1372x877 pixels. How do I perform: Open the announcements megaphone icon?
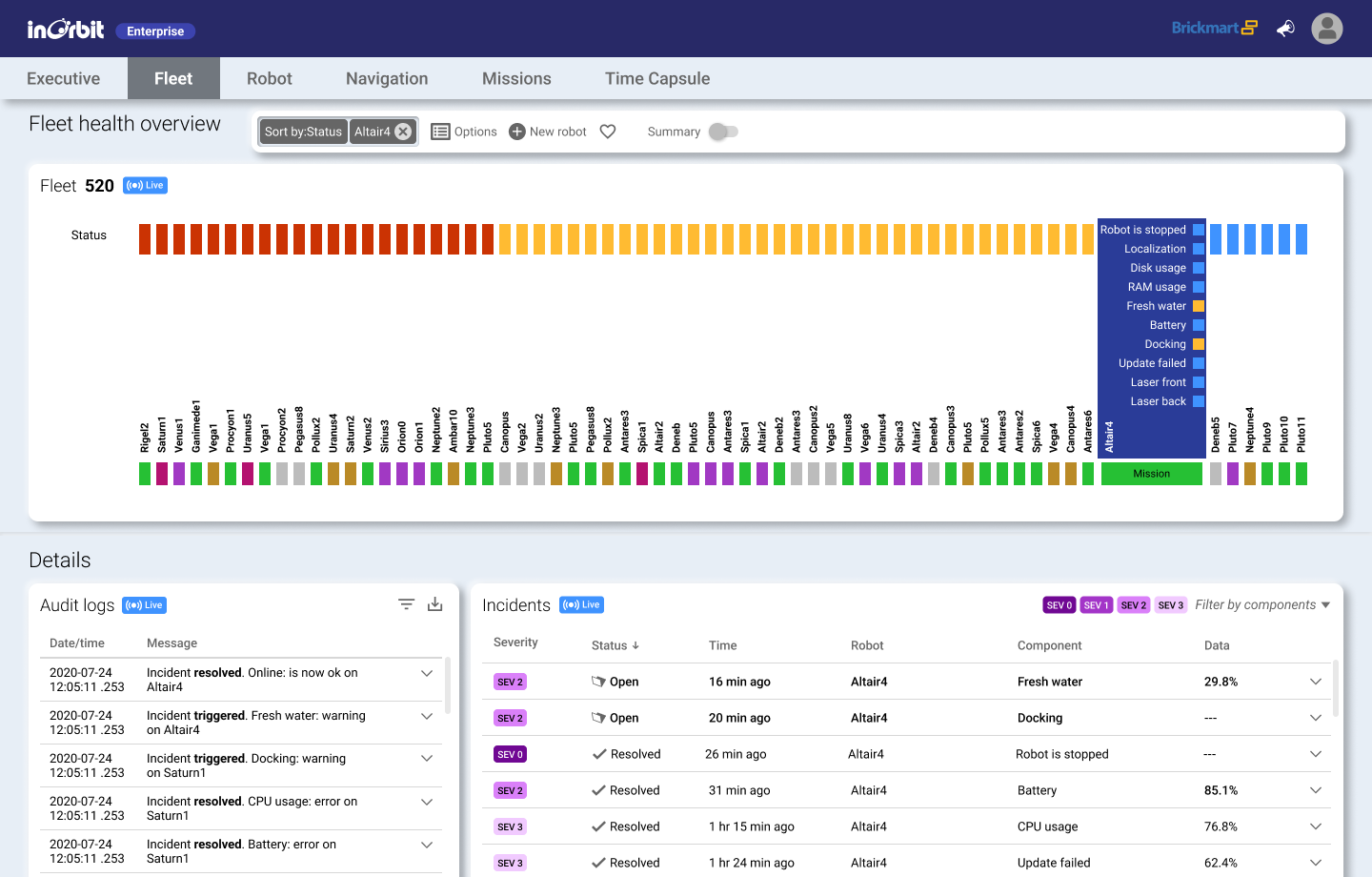pyautogui.click(x=1285, y=29)
